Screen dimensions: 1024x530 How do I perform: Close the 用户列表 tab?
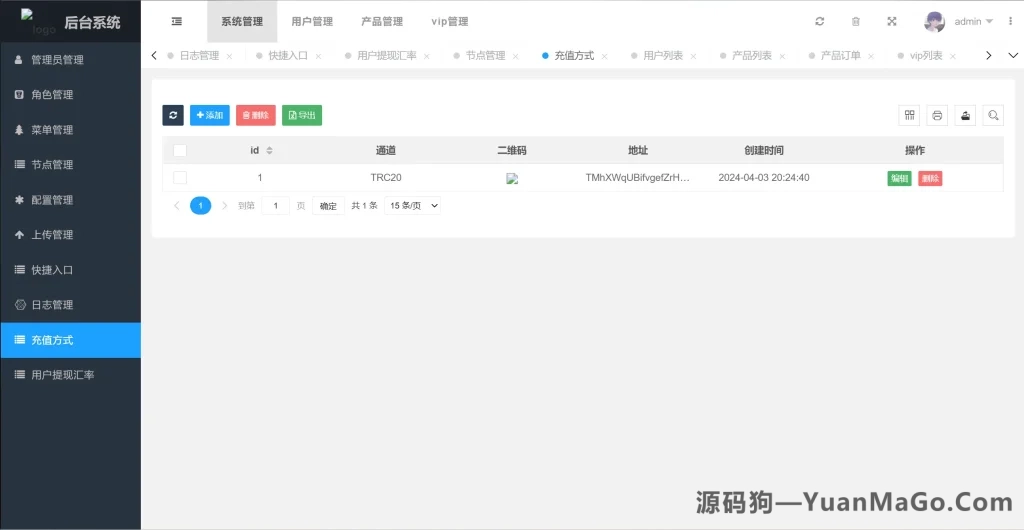click(693, 56)
